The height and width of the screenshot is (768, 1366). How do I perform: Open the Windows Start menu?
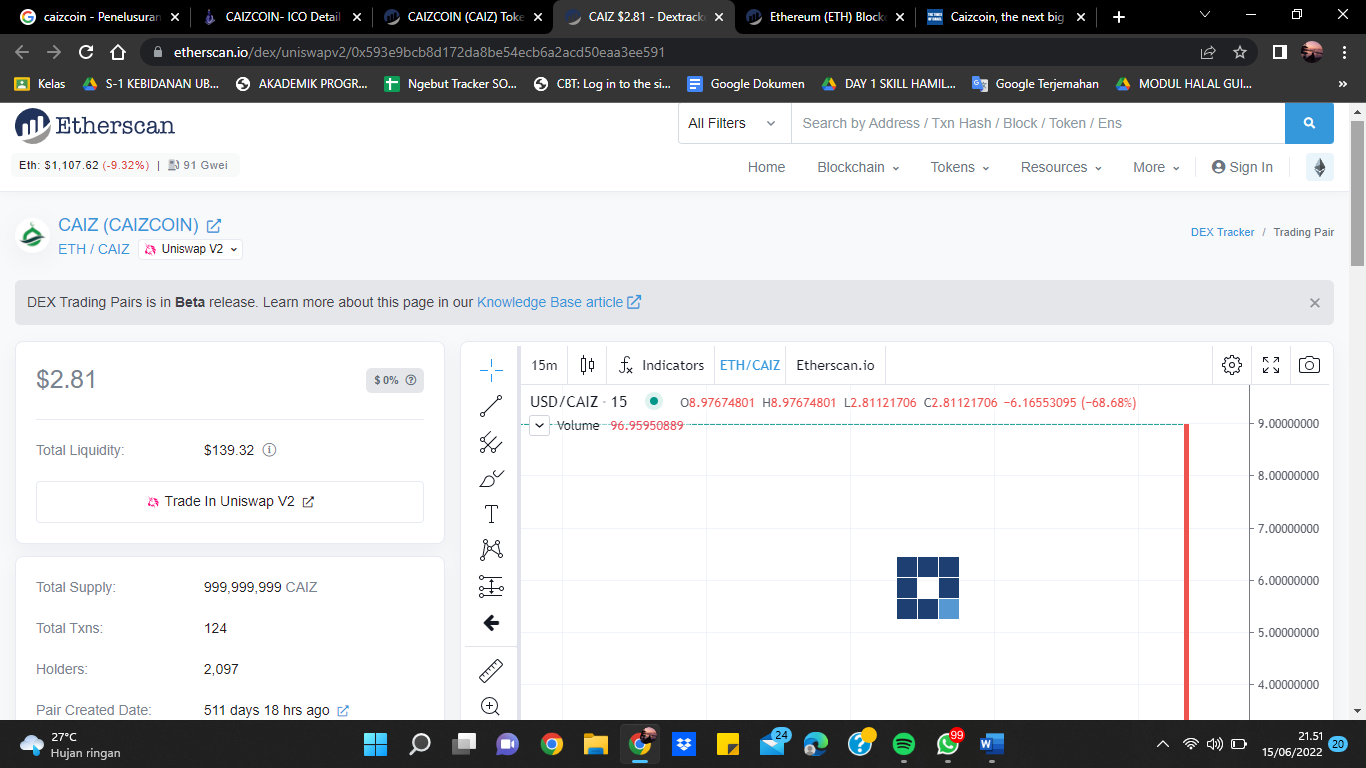[x=376, y=744]
